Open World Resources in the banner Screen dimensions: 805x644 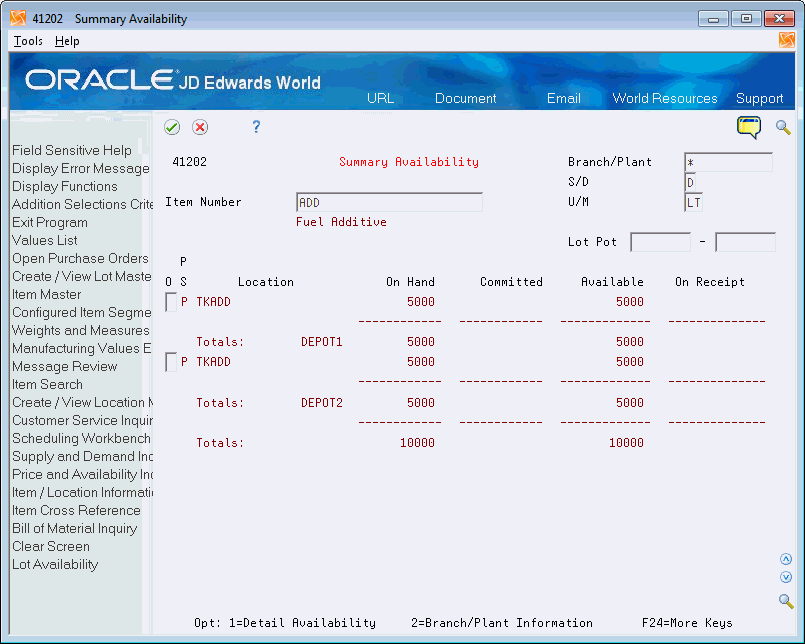[x=664, y=98]
